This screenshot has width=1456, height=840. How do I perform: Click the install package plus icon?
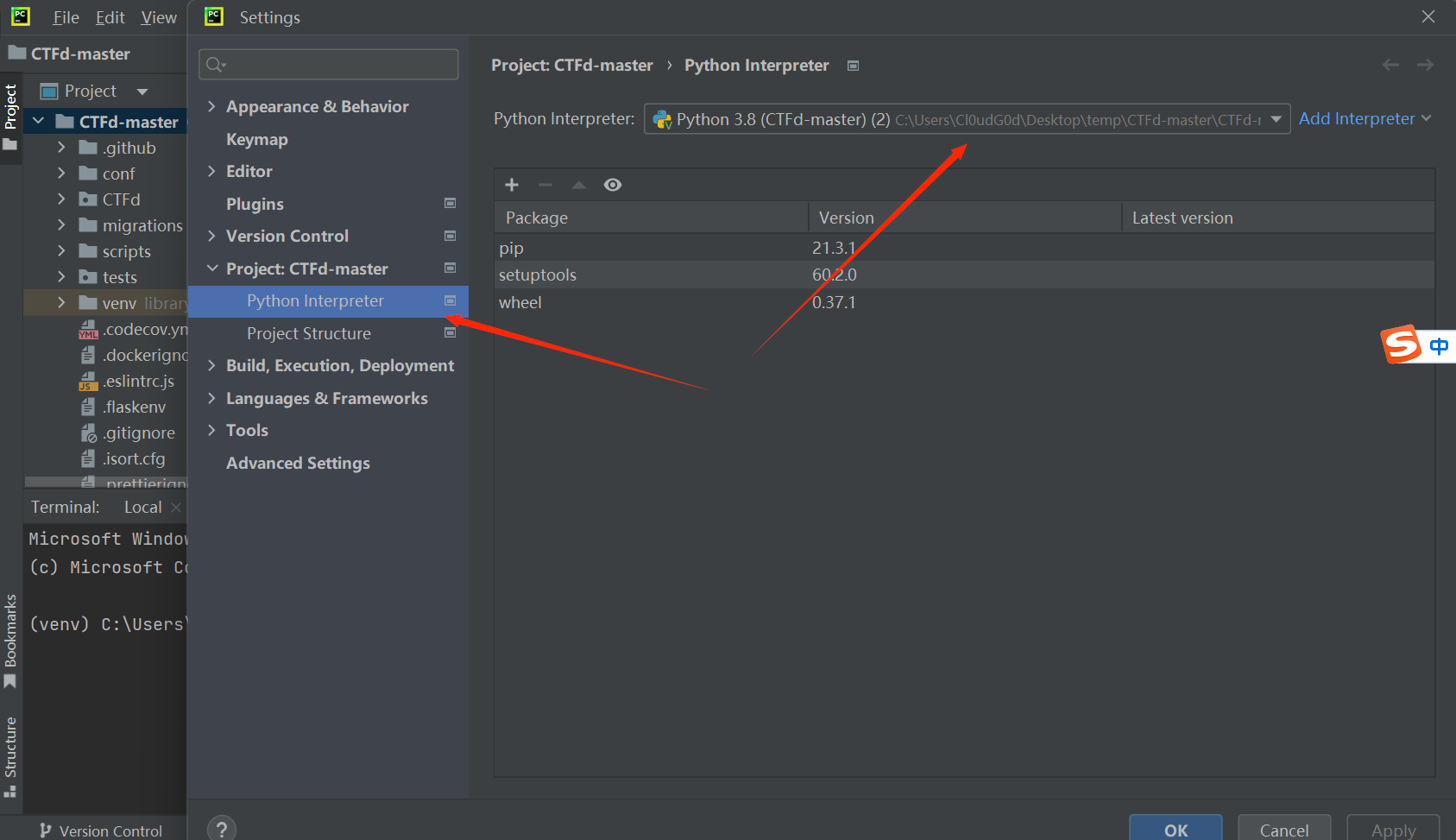click(512, 185)
